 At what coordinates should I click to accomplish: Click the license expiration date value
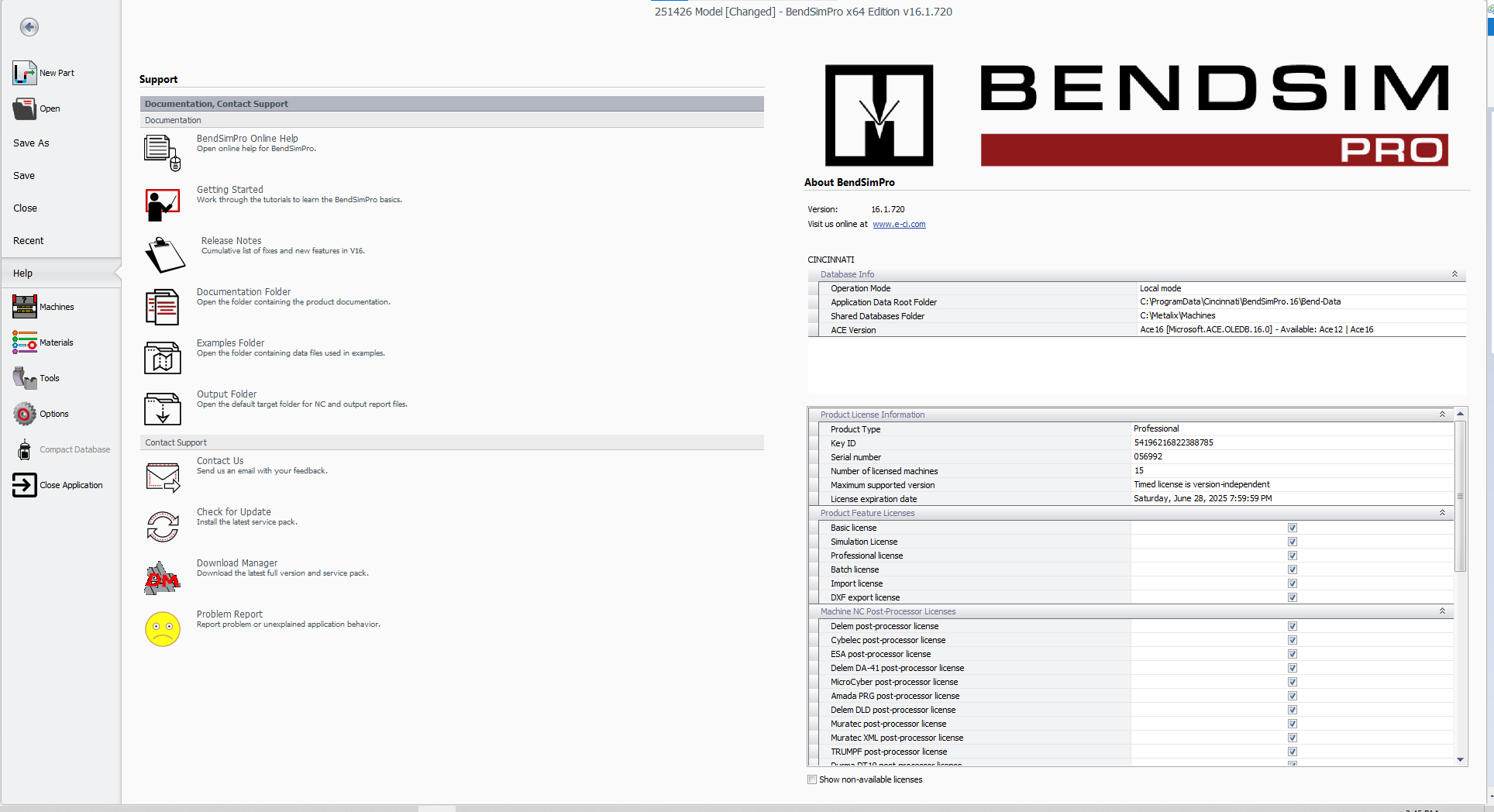[x=1203, y=499]
